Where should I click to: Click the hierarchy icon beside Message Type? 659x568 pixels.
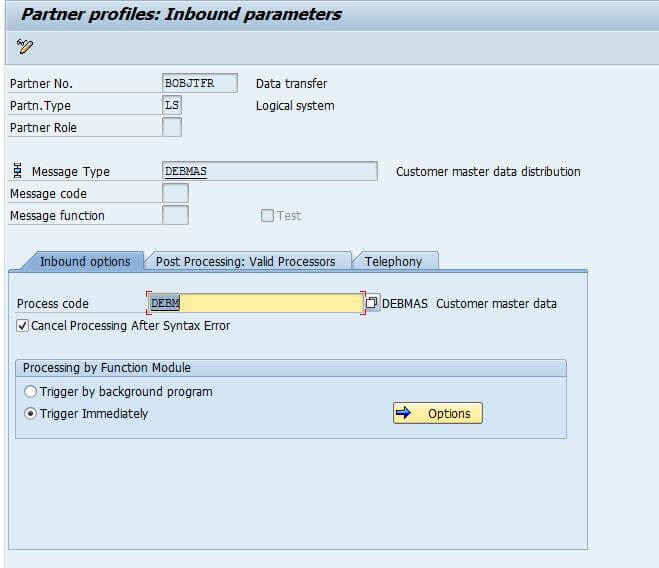tap(18, 172)
